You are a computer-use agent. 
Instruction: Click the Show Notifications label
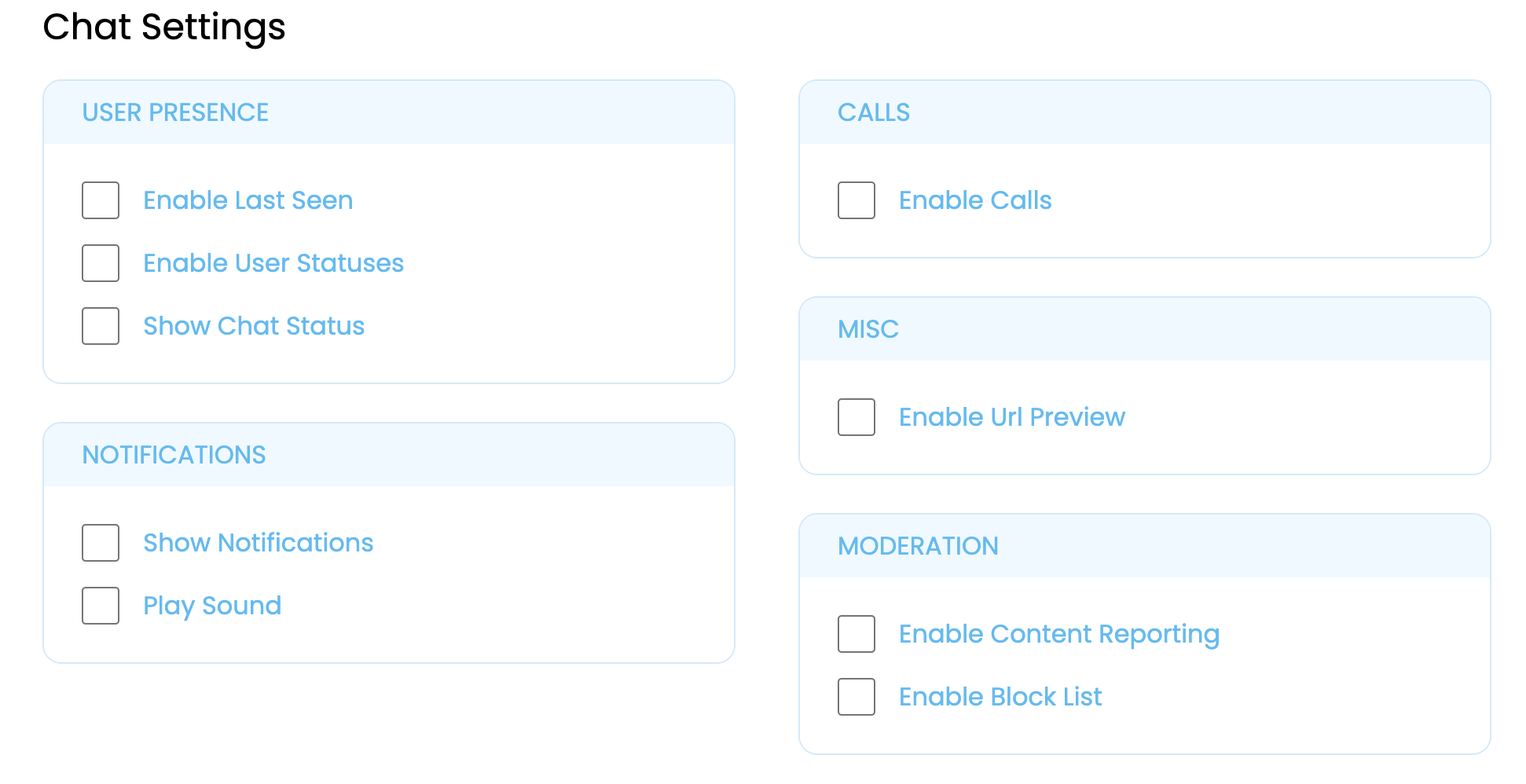pos(258,543)
